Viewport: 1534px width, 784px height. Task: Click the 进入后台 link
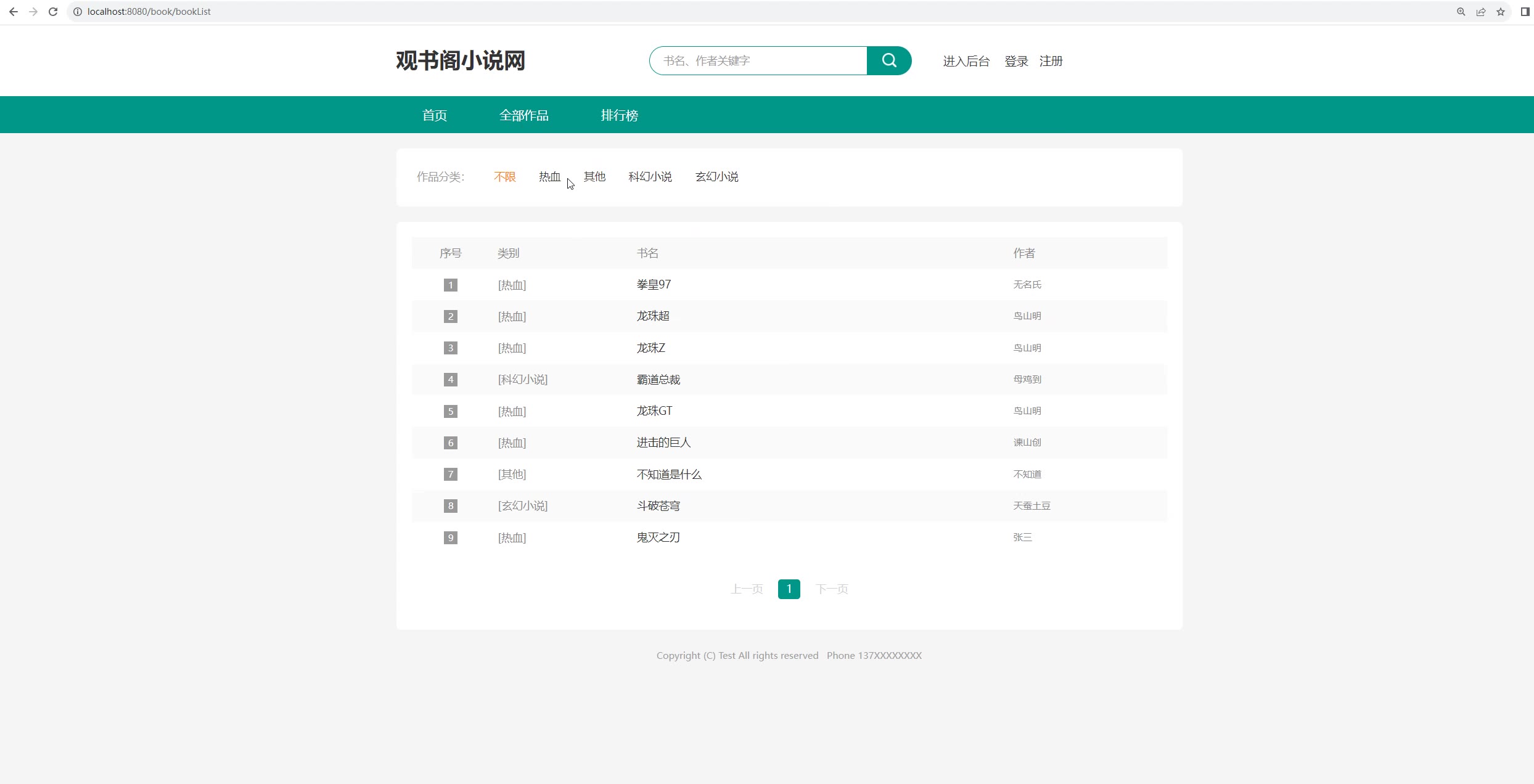[966, 61]
